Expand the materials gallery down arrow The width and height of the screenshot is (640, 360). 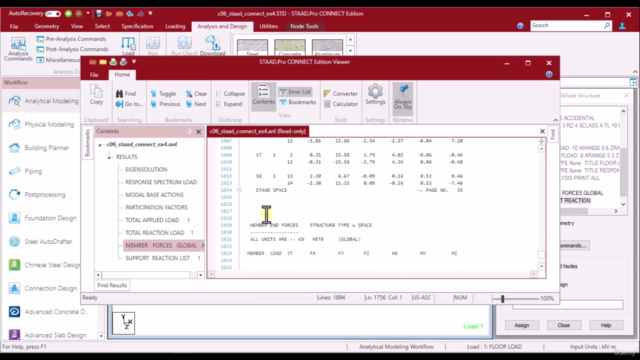[x=350, y=51]
